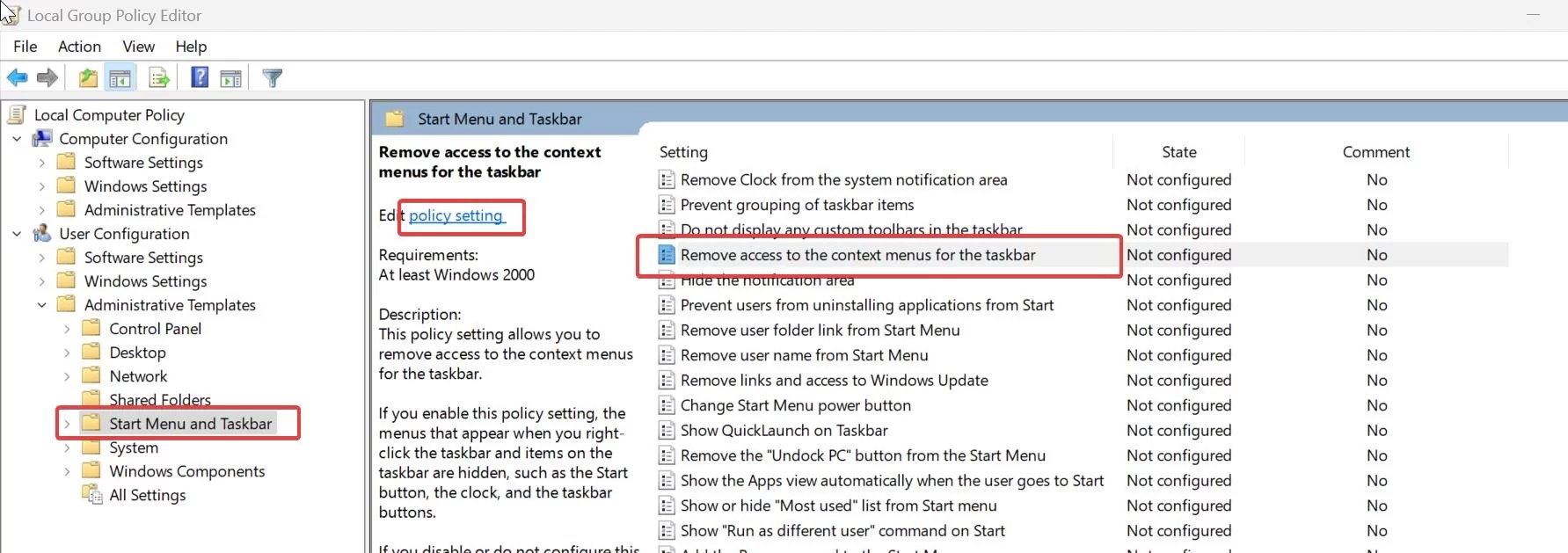1568x553 pixels.
Task: Collapse the User Configuration node
Action: tap(17, 233)
